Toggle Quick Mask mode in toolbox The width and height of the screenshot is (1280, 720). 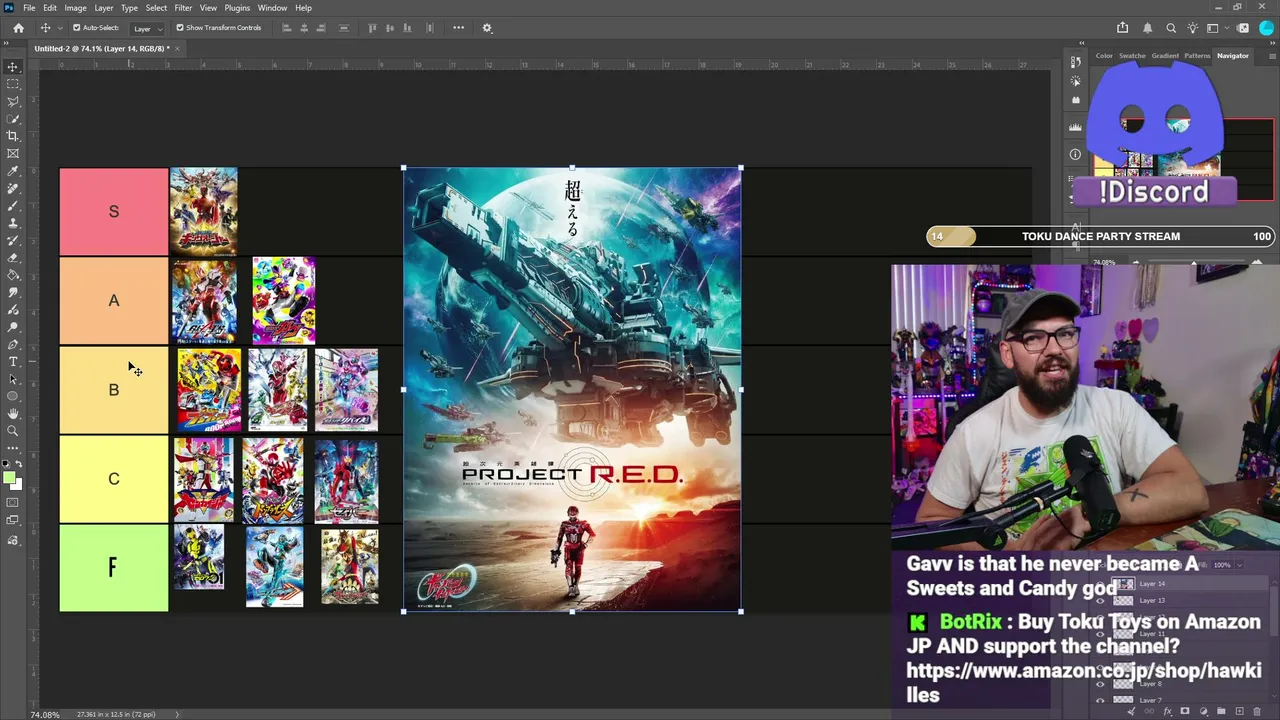[13, 502]
